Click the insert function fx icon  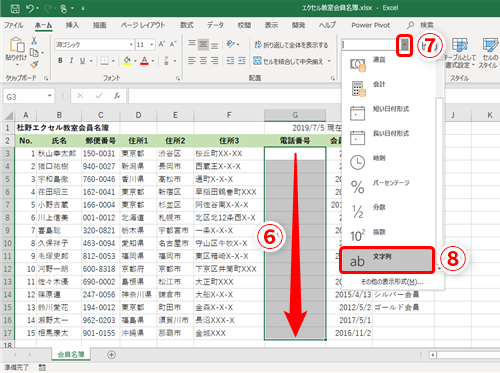(117, 96)
